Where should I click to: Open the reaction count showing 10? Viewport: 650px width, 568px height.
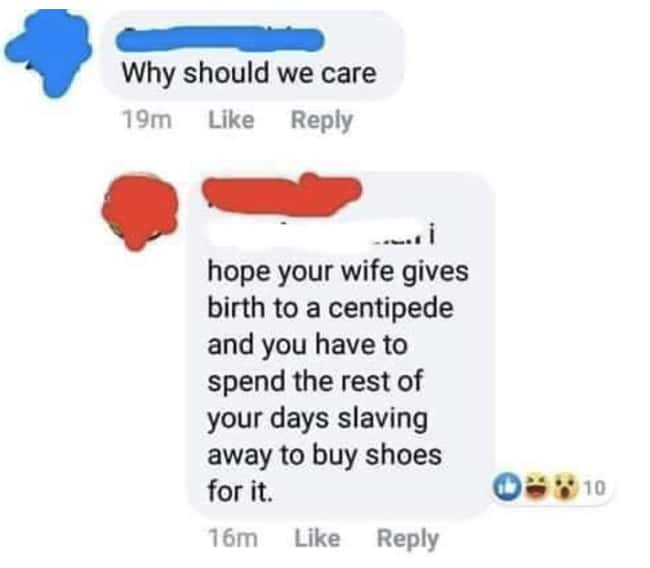(x=595, y=488)
